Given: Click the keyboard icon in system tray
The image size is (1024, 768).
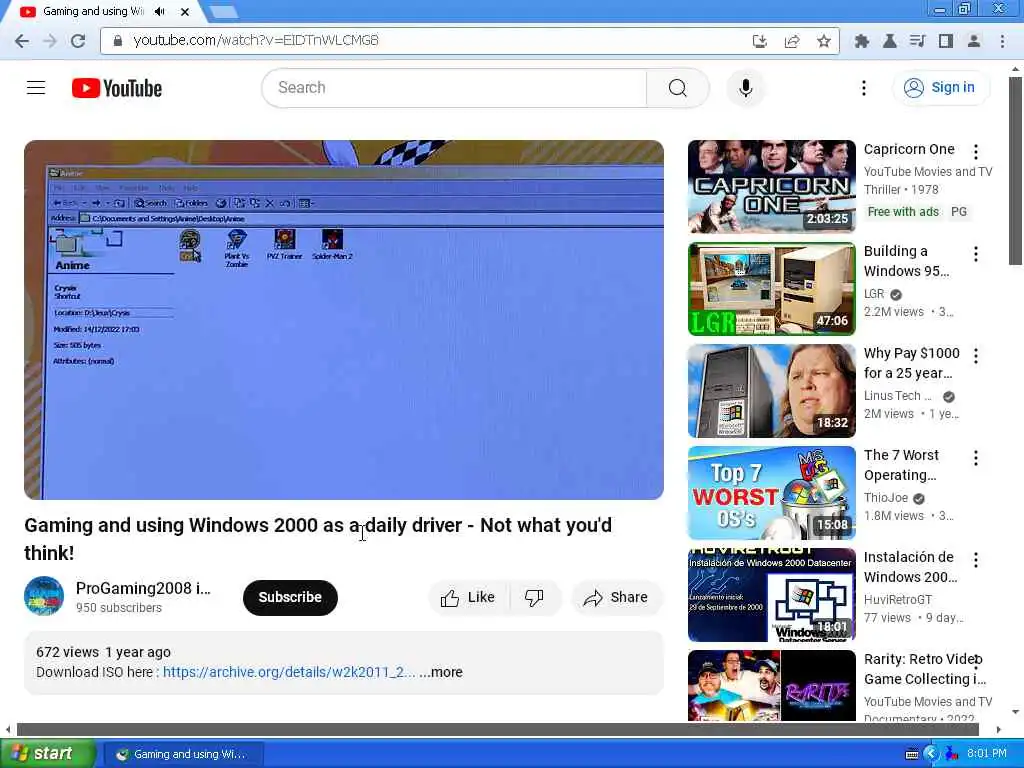Looking at the screenshot, I should (x=912, y=754).
